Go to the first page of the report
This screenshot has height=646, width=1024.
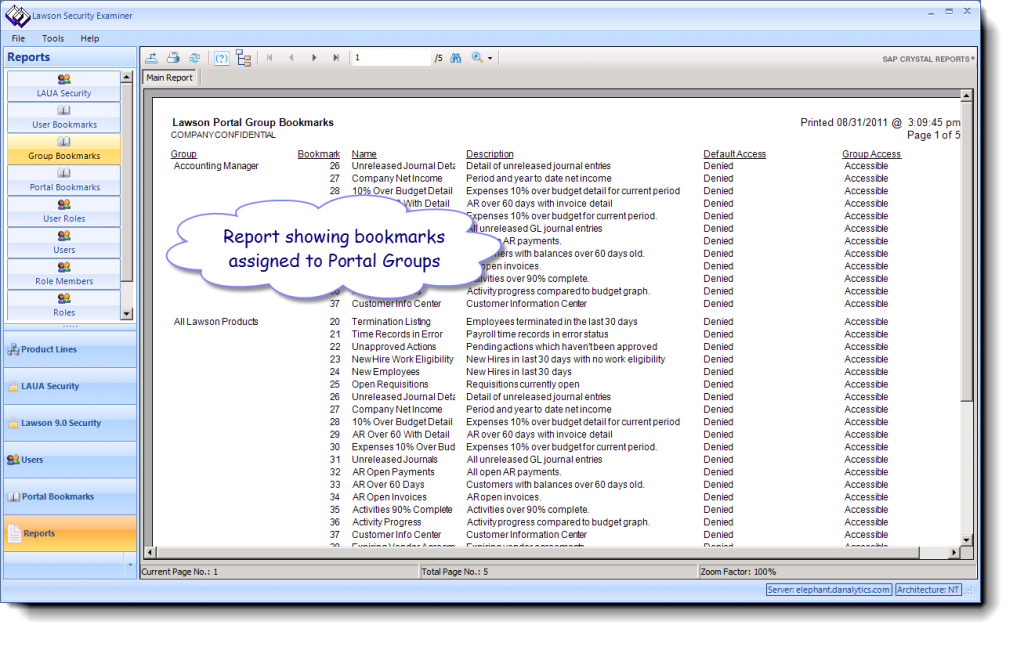[x=270, y=58]
